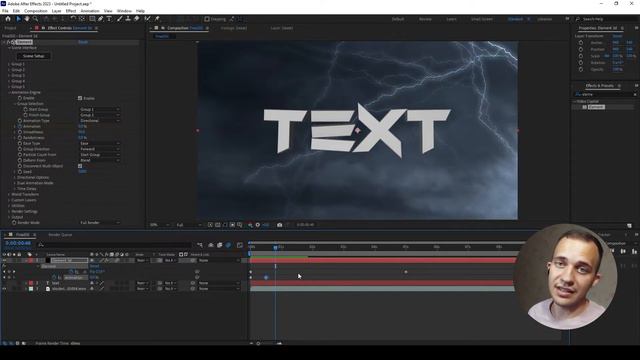Click the Randomness stopwatch icon

[x=20, y=138]
